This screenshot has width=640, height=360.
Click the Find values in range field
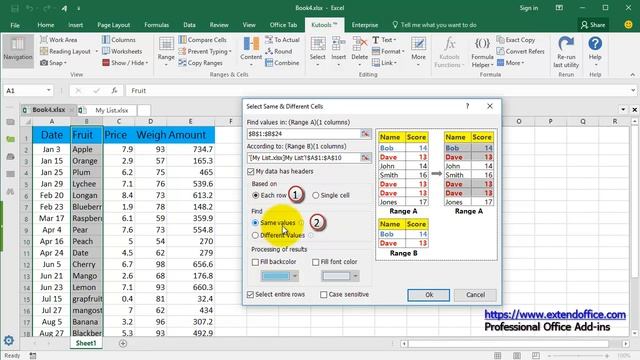303,134
